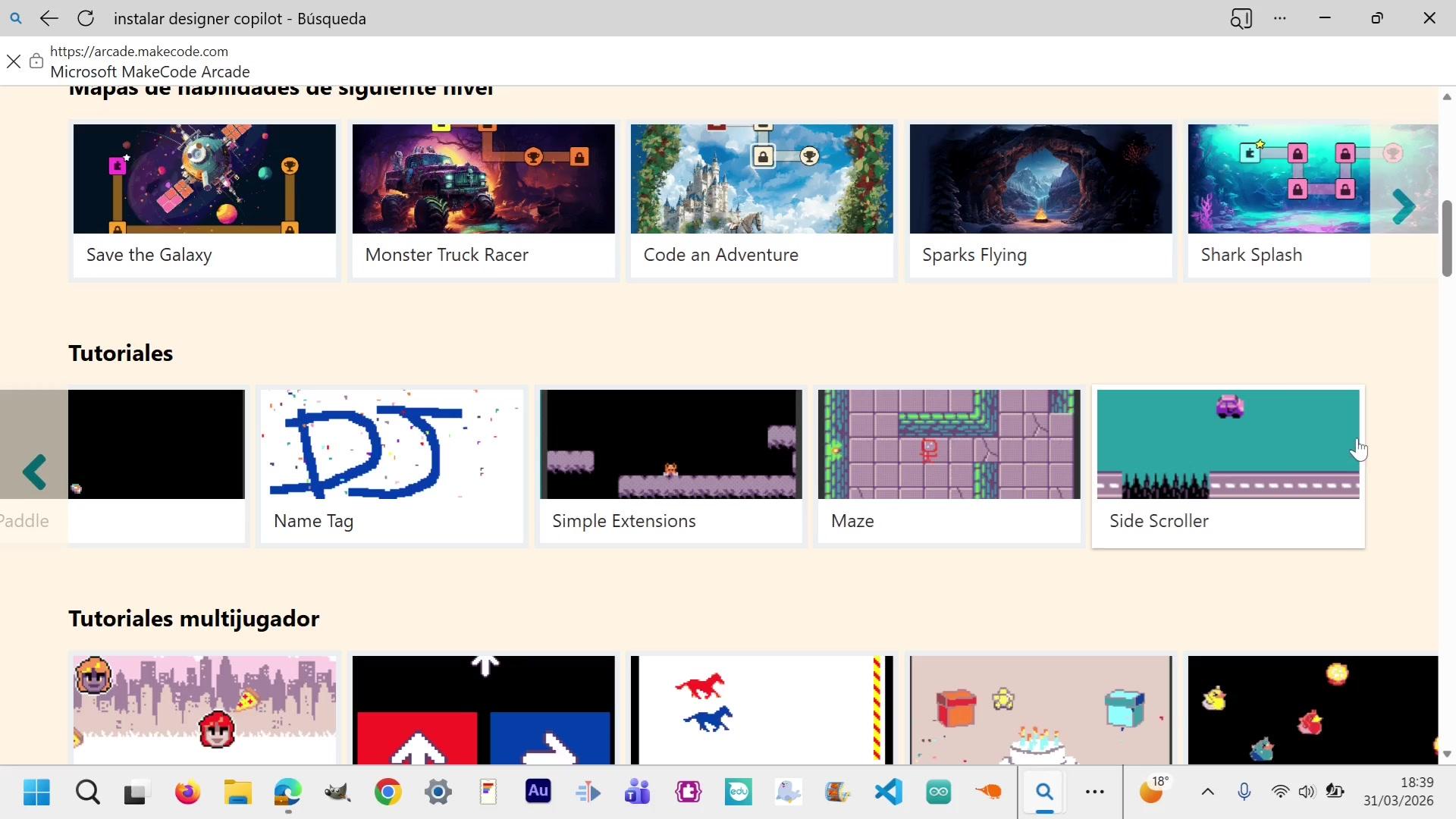Viewport: 1456px width, 819px height.
Task: Open Arduino IDE taskbar icon
Action: tap(938, 792)
